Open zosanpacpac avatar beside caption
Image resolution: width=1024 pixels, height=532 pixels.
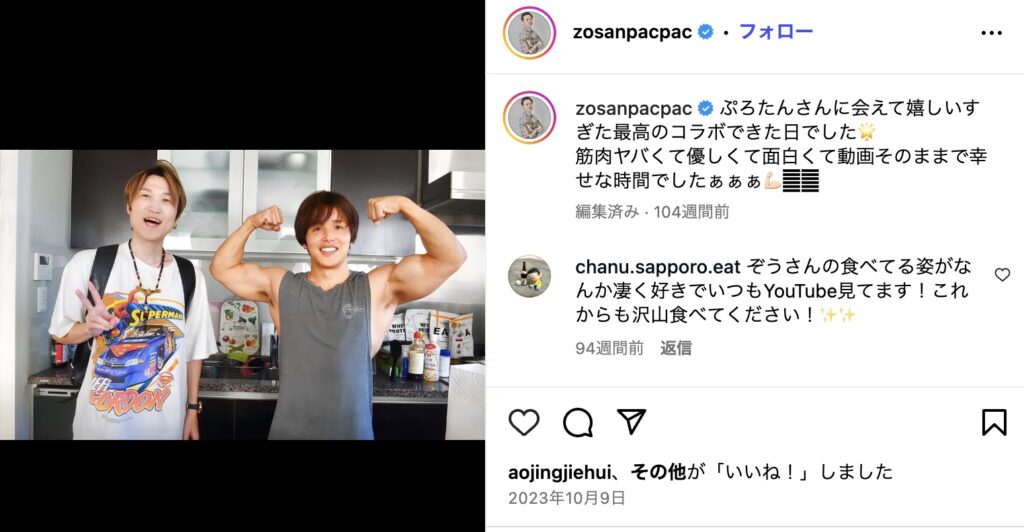529,117
